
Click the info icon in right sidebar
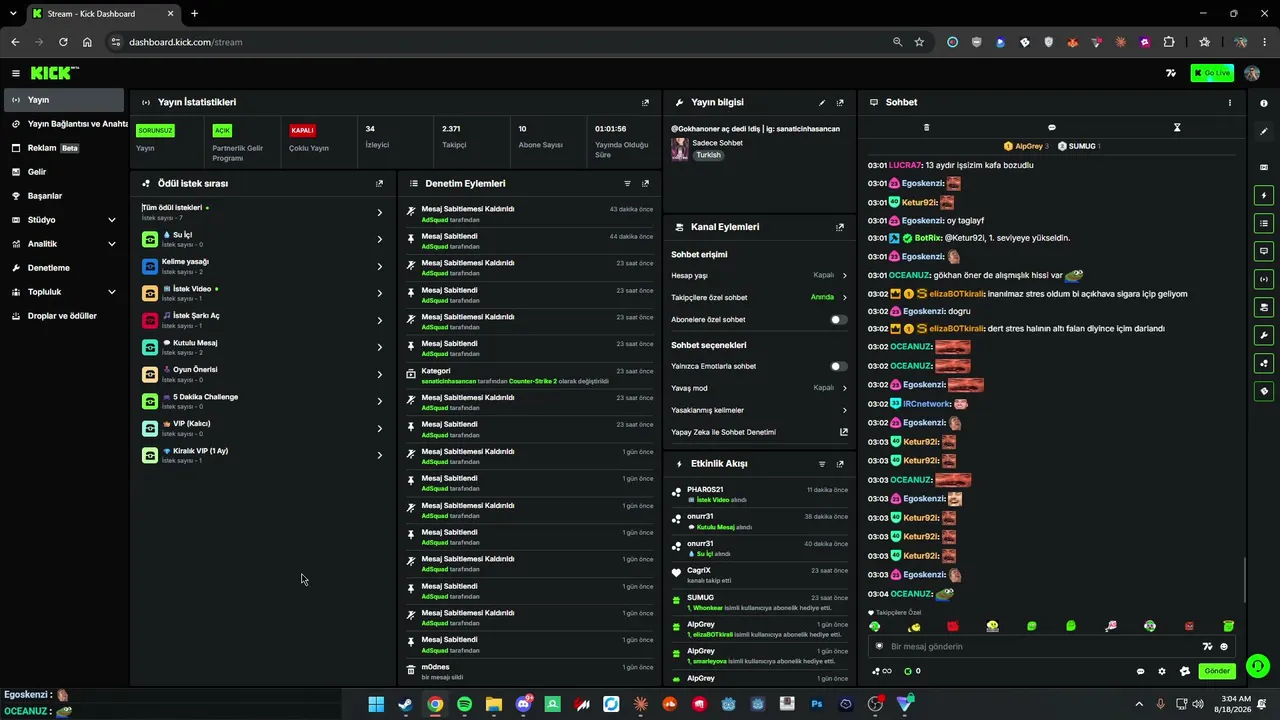click(1264, 104)
